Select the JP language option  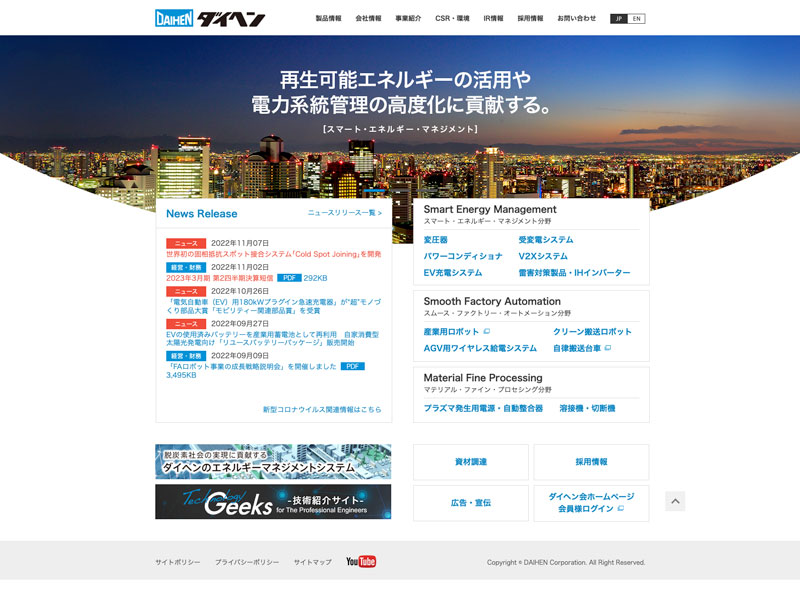(x=619, y=18)
